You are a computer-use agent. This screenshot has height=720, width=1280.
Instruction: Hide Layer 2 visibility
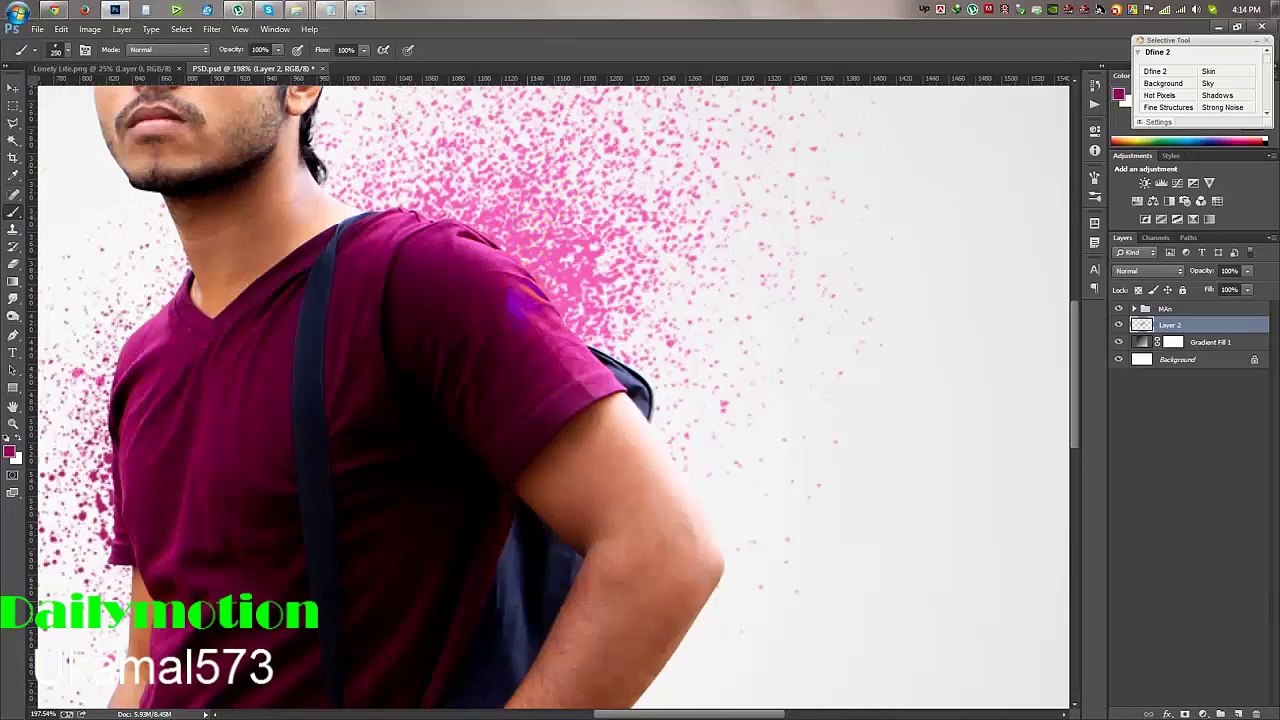point(1119,325)
